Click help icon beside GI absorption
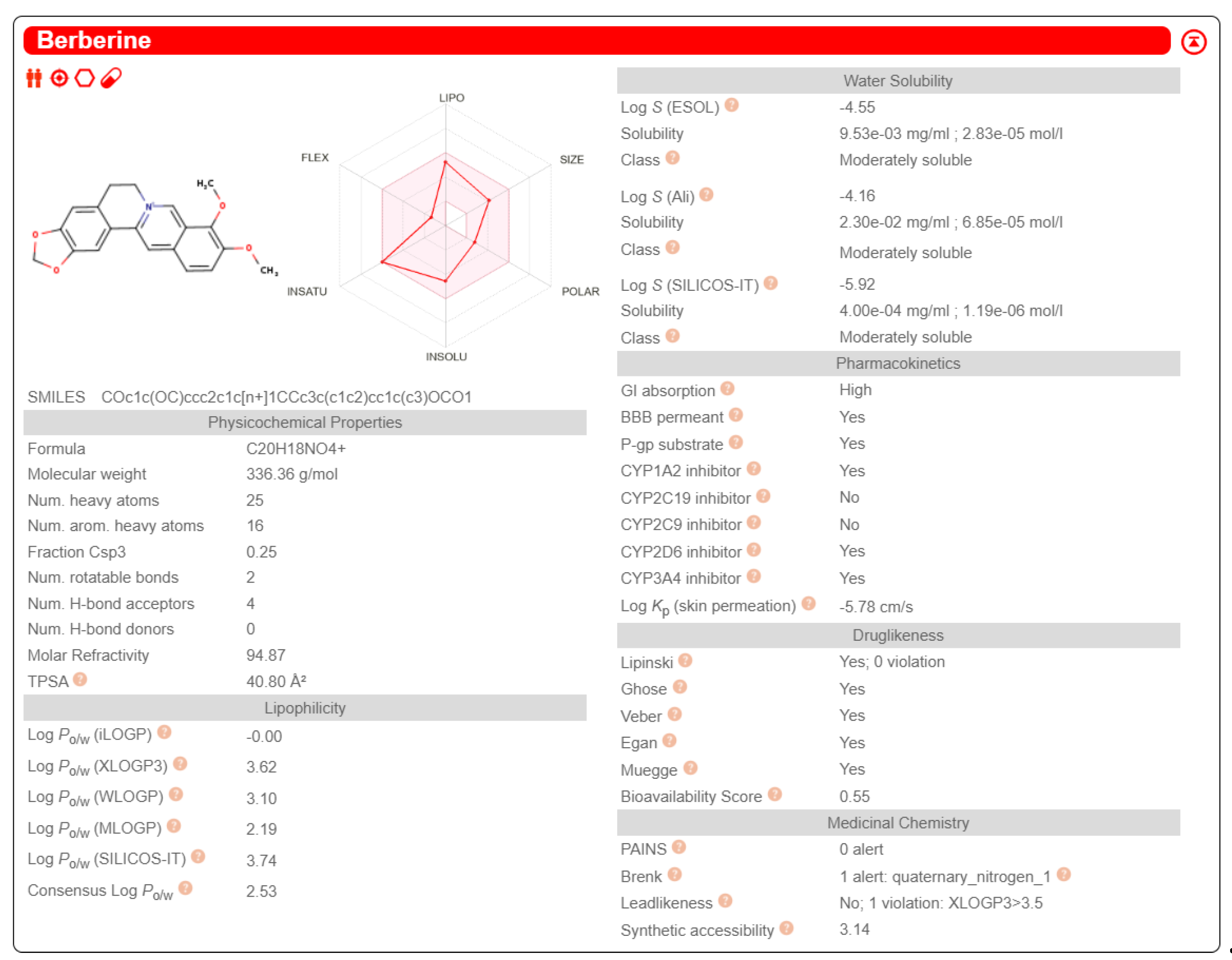This screenshot has height=960, width=1232. point(727,389)
